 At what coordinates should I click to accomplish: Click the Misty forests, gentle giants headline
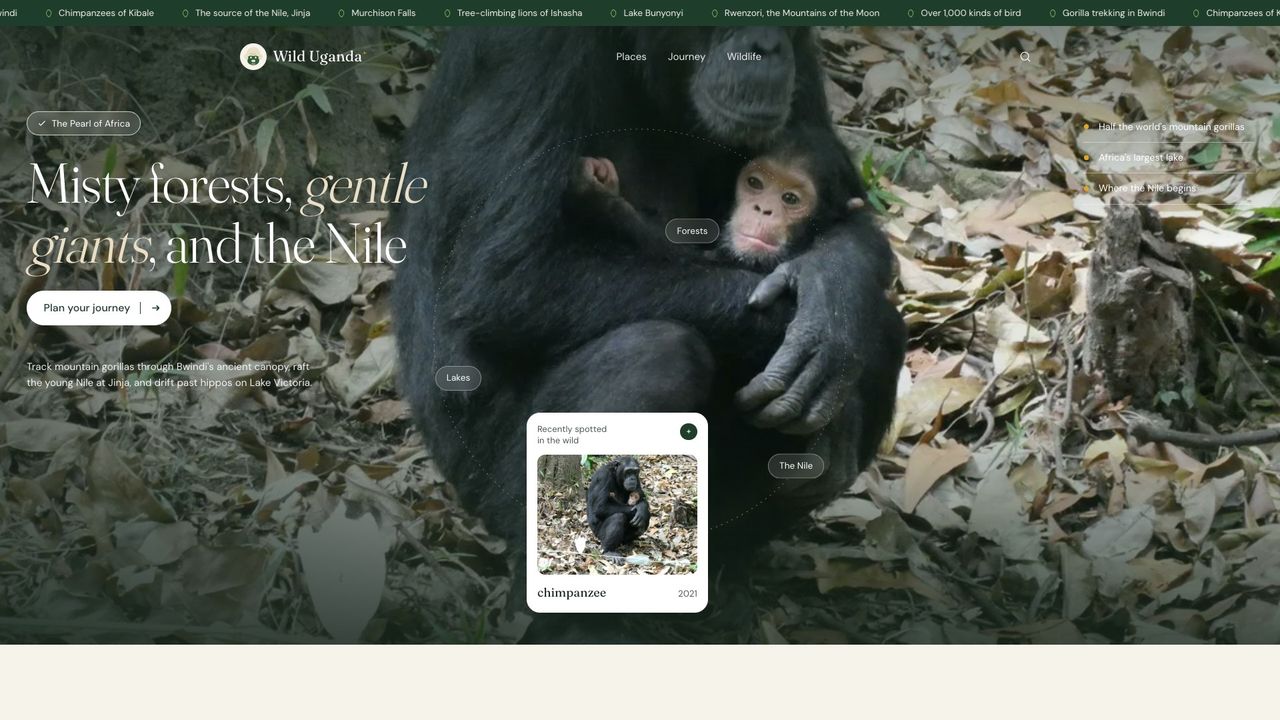(228, 215)
